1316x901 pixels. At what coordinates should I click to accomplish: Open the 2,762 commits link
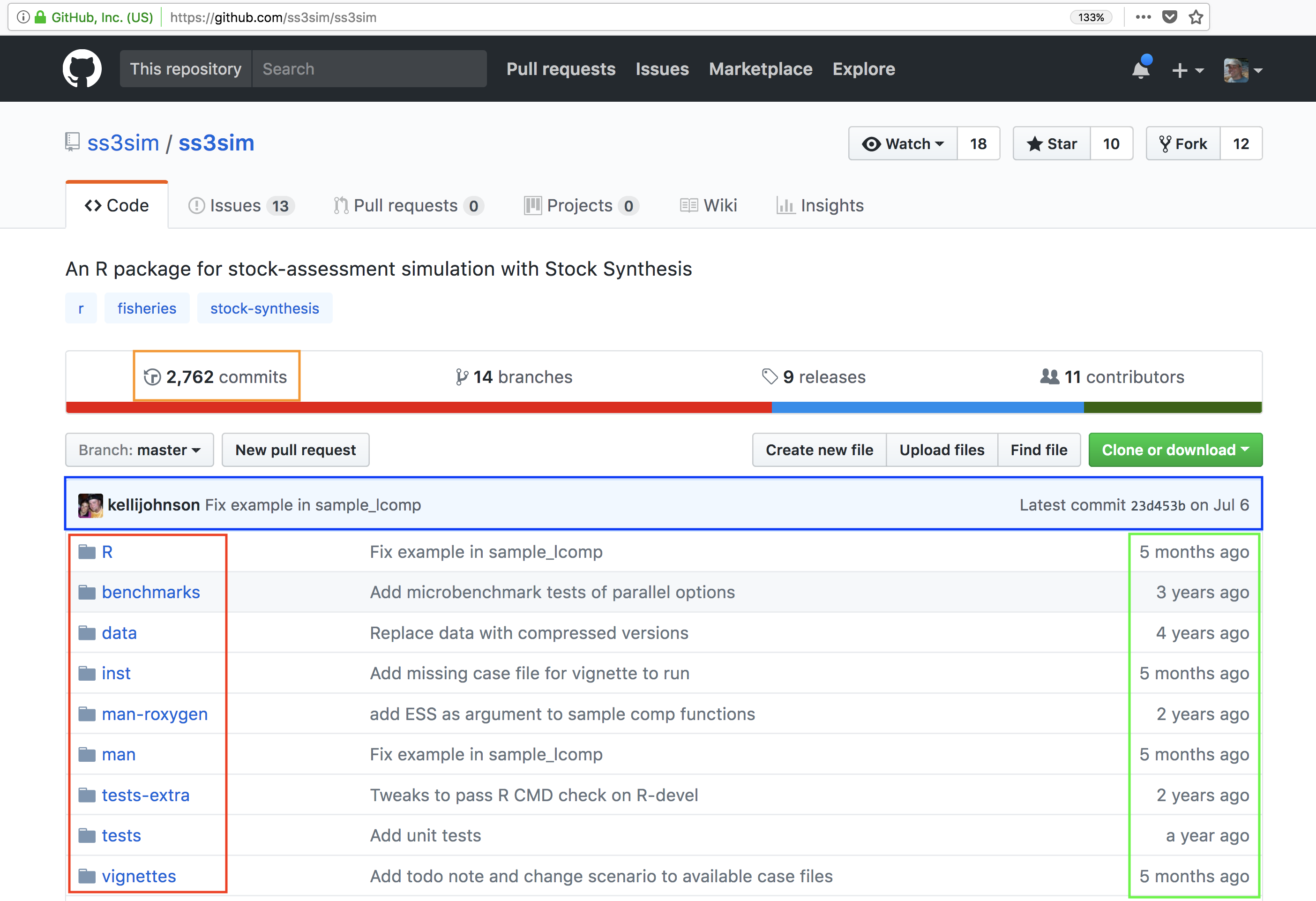coord(217,376)
